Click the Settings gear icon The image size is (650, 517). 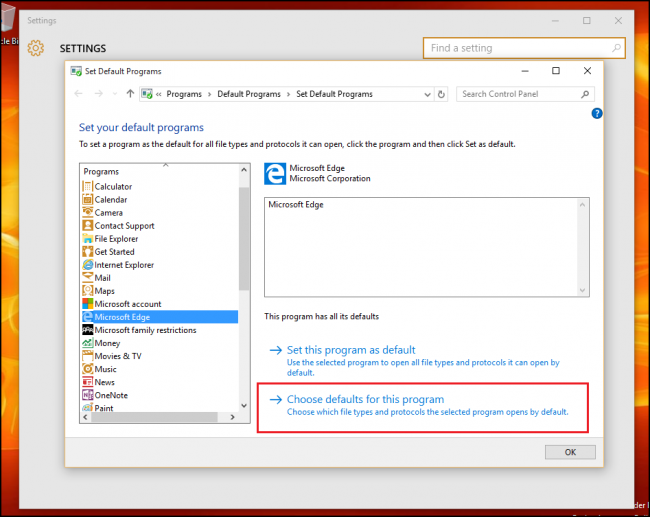tap(36, 48)
